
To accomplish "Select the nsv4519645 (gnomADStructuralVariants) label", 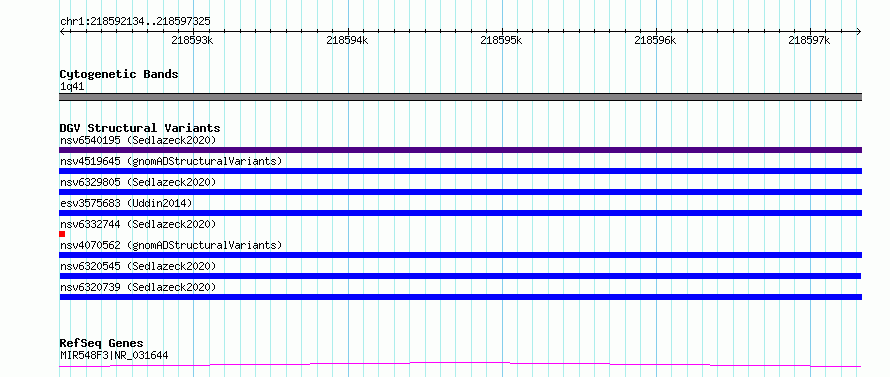I will (x=171, y=161).
